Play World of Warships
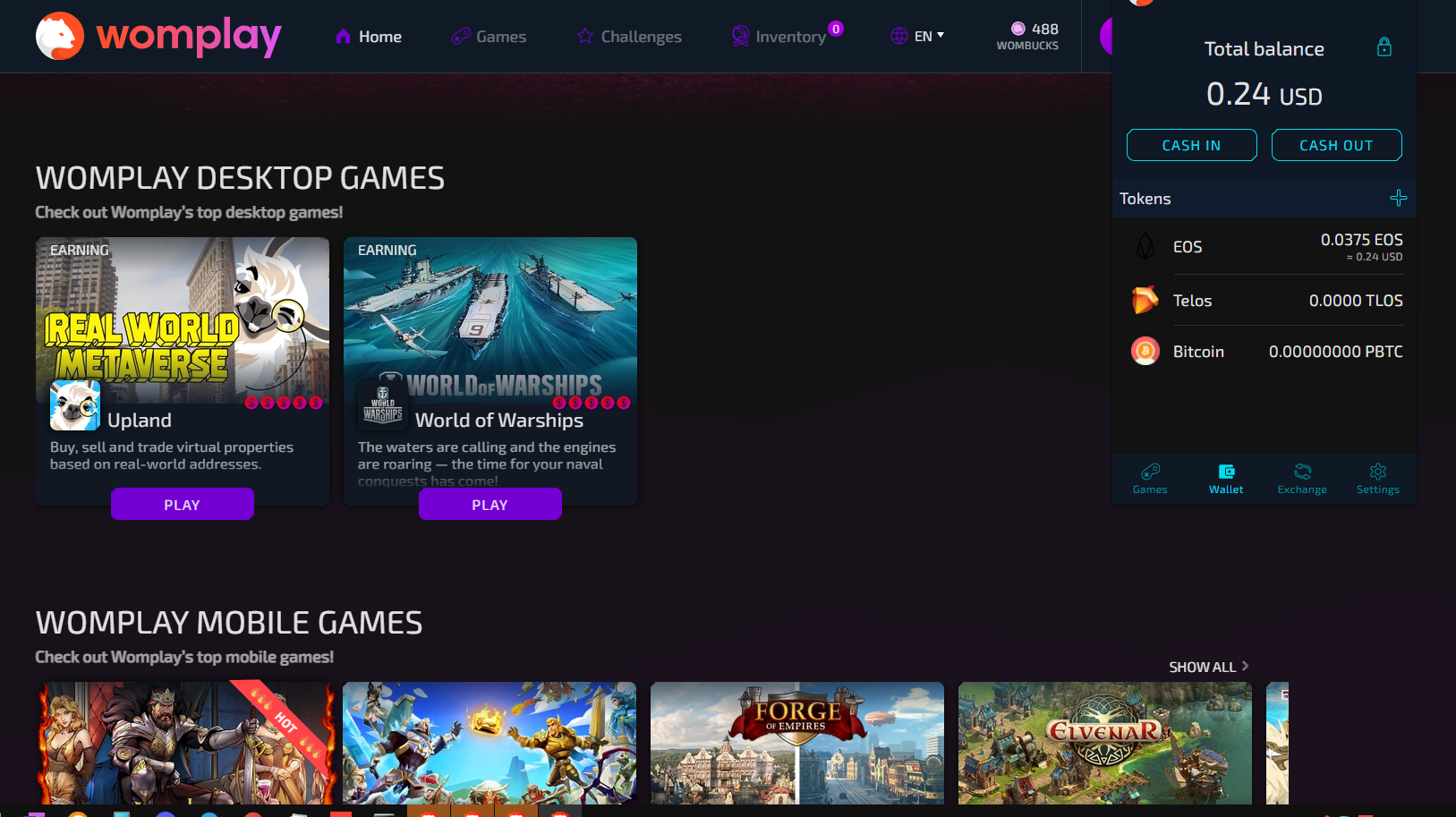Screen dimensions: 1456x817 point(490,504)
